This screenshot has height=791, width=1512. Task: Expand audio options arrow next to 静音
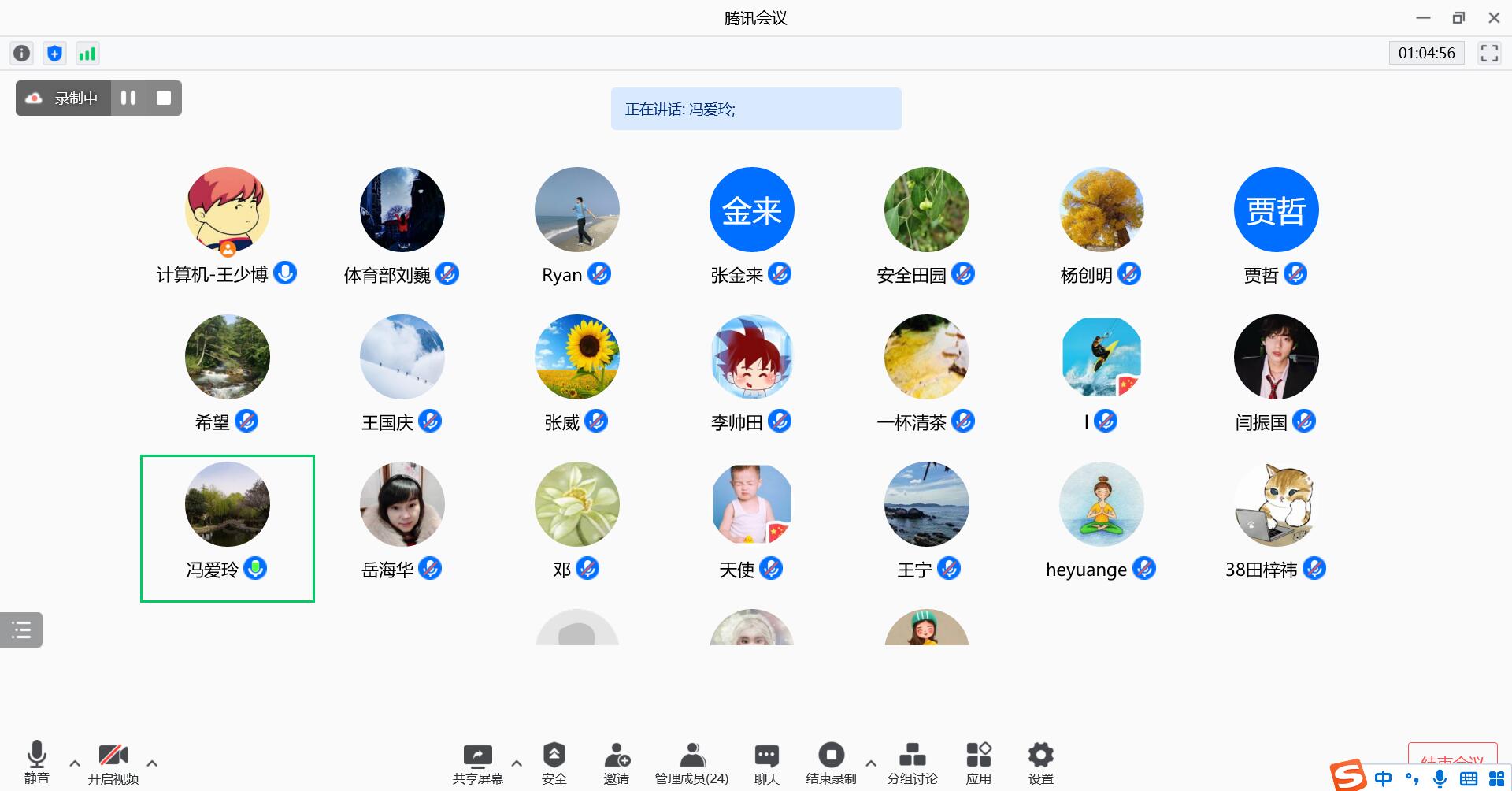click(x=75, y=763)
